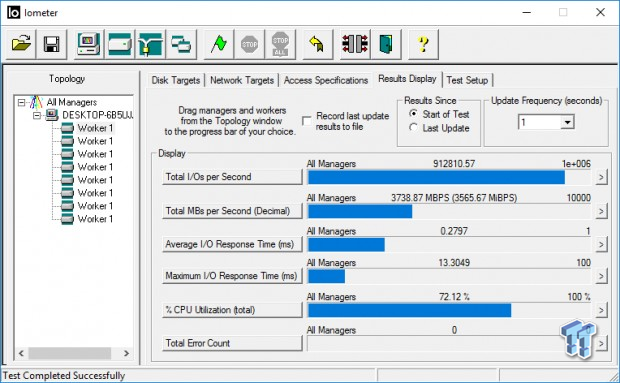This screenshot has width=620, height=383.
Task: Save the test configuration file
Action: pyautogui.click(x=52, y=43)
